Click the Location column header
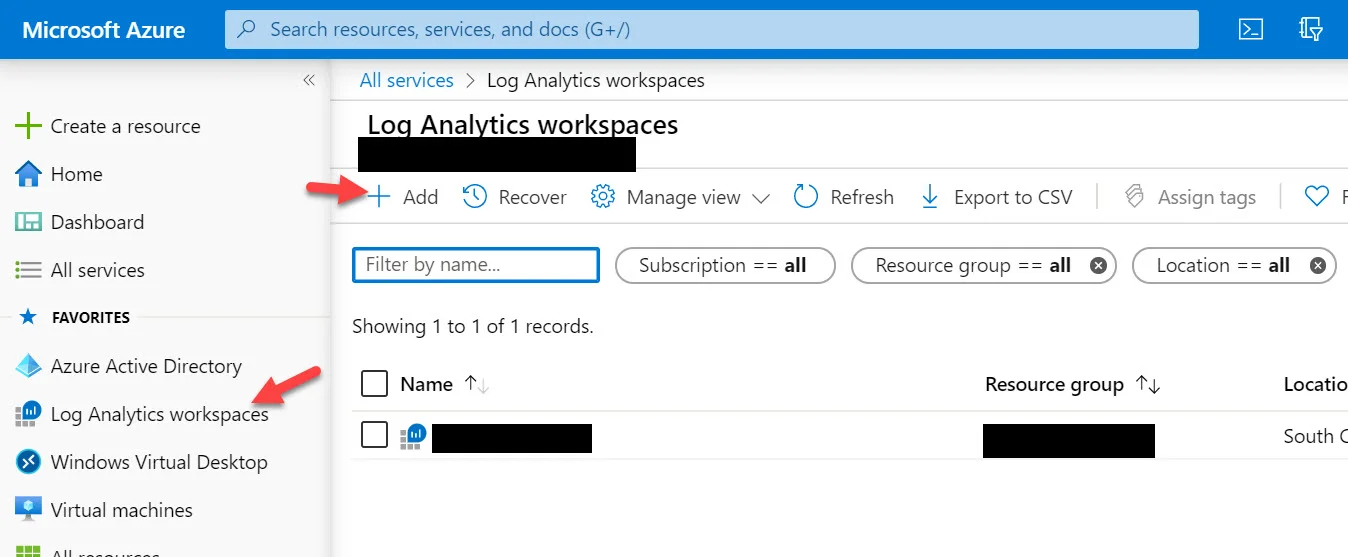Viewport: 1348px width, 557px height. tap(1315, 384)
